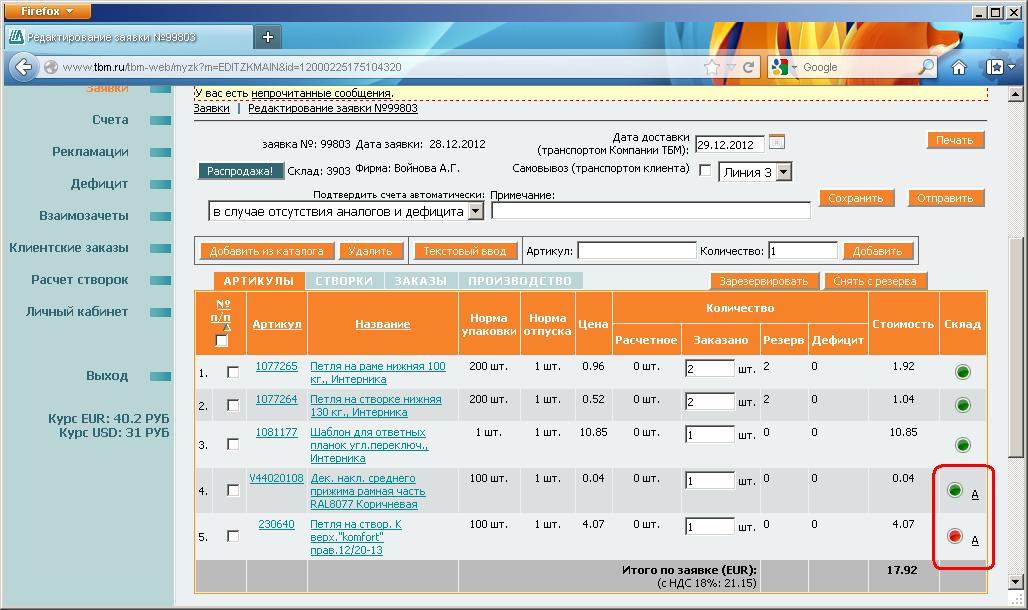This screenshot has width=1028, height=610.
Task: Expand the automatic invoice confirmation dropdown
Action: [x=475, y=211]
